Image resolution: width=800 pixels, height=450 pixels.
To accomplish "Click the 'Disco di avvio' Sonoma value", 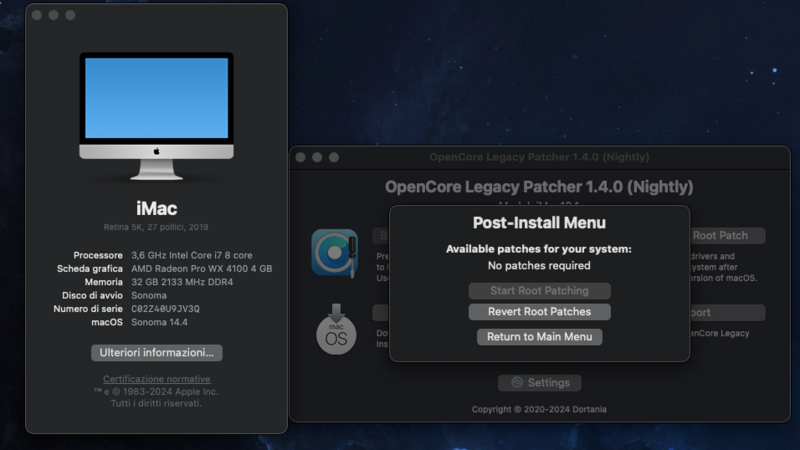I will click(149, 295).
